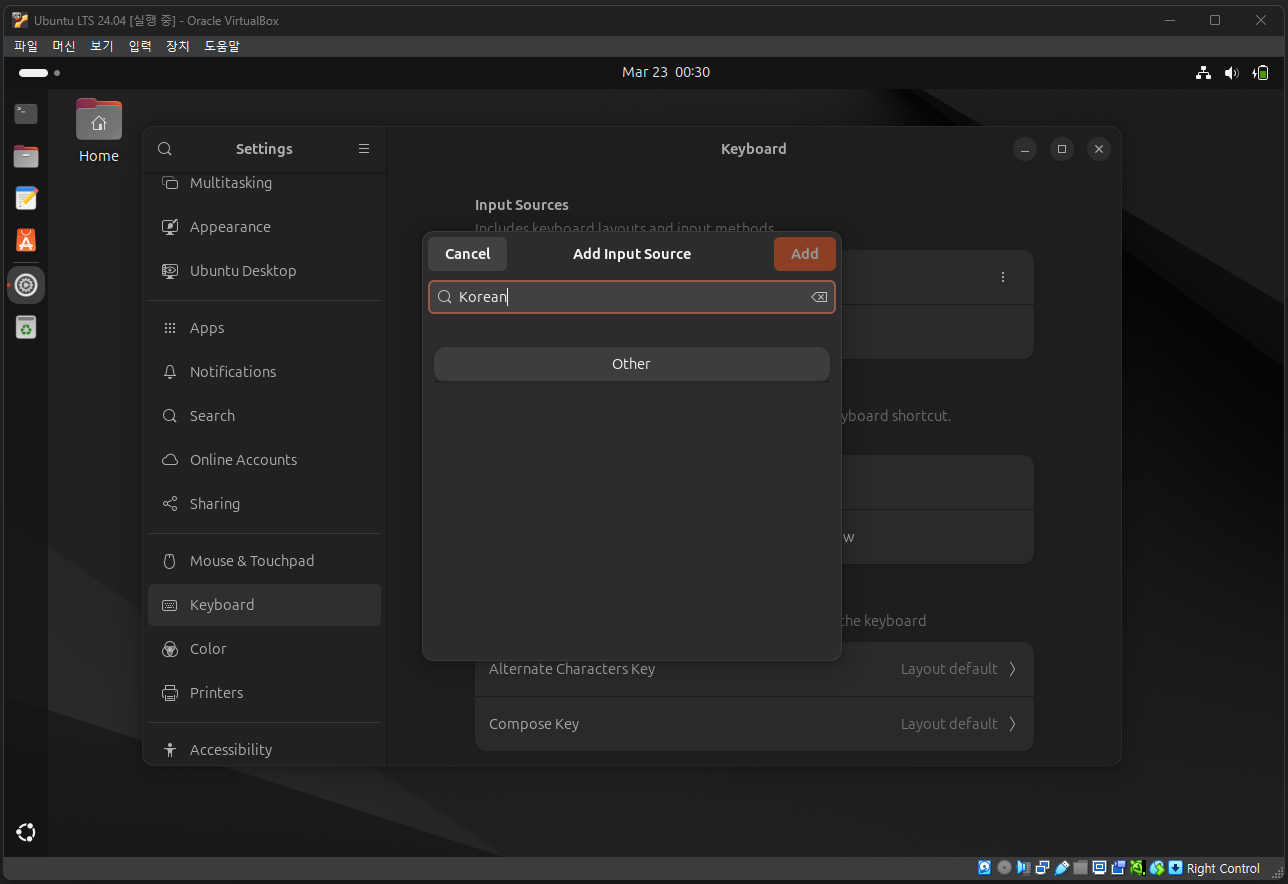Open Search settings panel
The height and width of the screenshot is (884, 1288).
click(264, 416)
